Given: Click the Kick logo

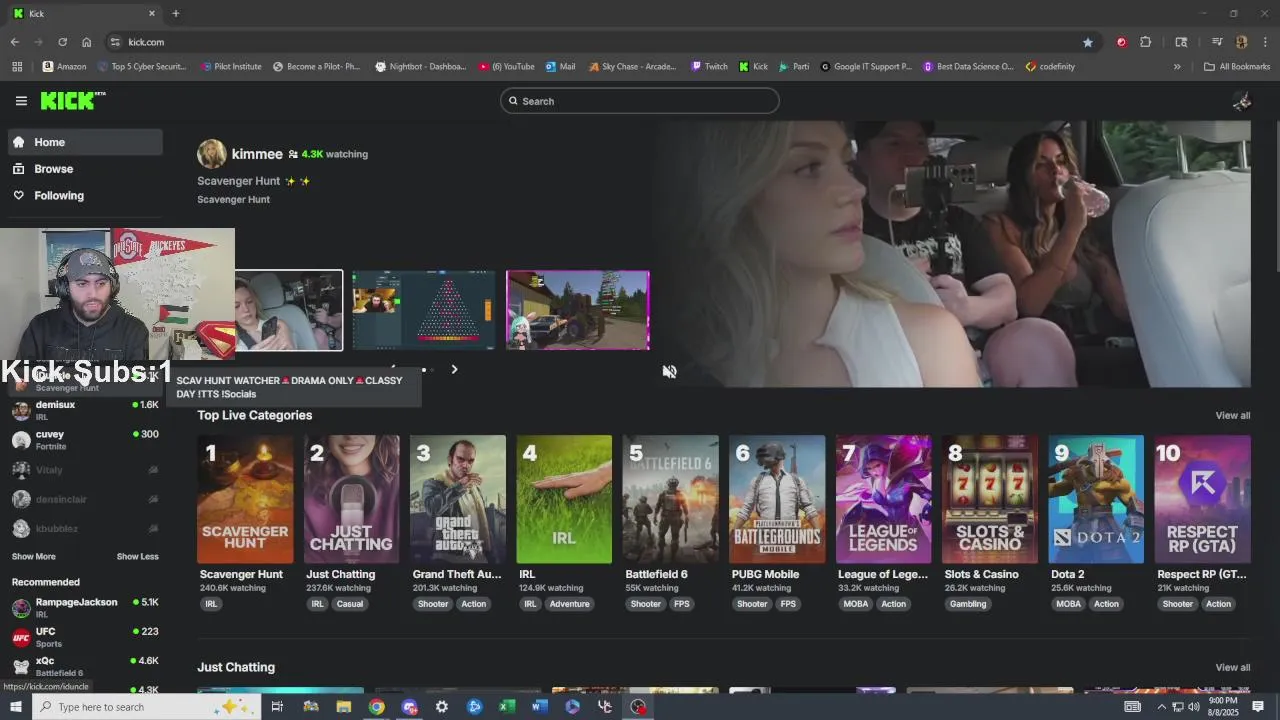Looking at the screenshot, I should pos(73,100).
